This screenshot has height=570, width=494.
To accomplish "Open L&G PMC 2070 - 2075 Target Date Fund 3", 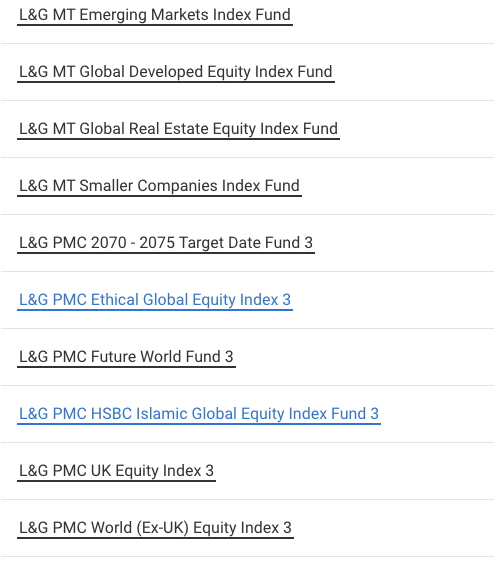I will [166, 243].
